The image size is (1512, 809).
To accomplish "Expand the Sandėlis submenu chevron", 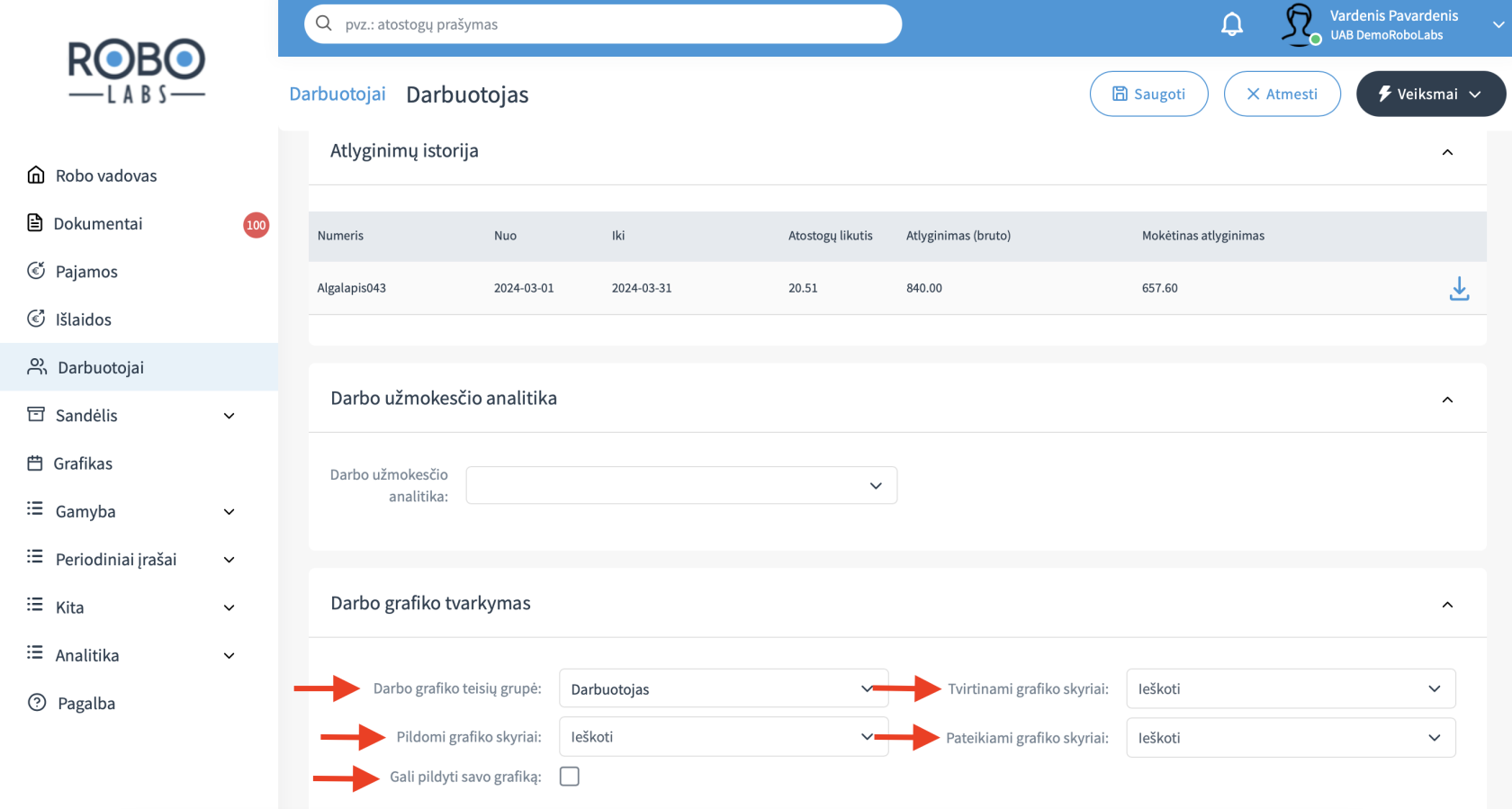I will (x=229, y=416).
